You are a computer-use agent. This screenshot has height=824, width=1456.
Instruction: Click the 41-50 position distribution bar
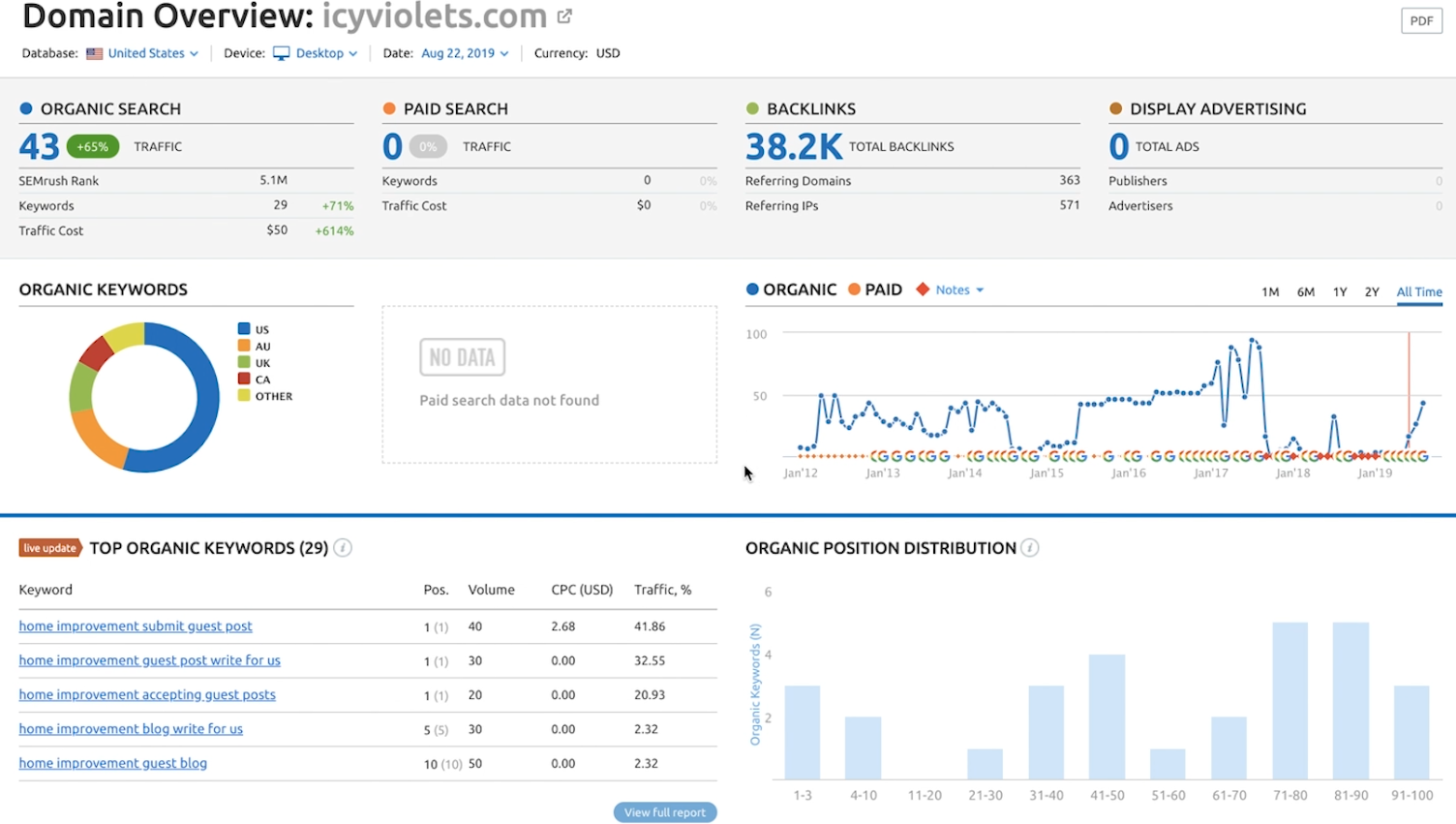pyautogui.click(x=1107, y=717)
